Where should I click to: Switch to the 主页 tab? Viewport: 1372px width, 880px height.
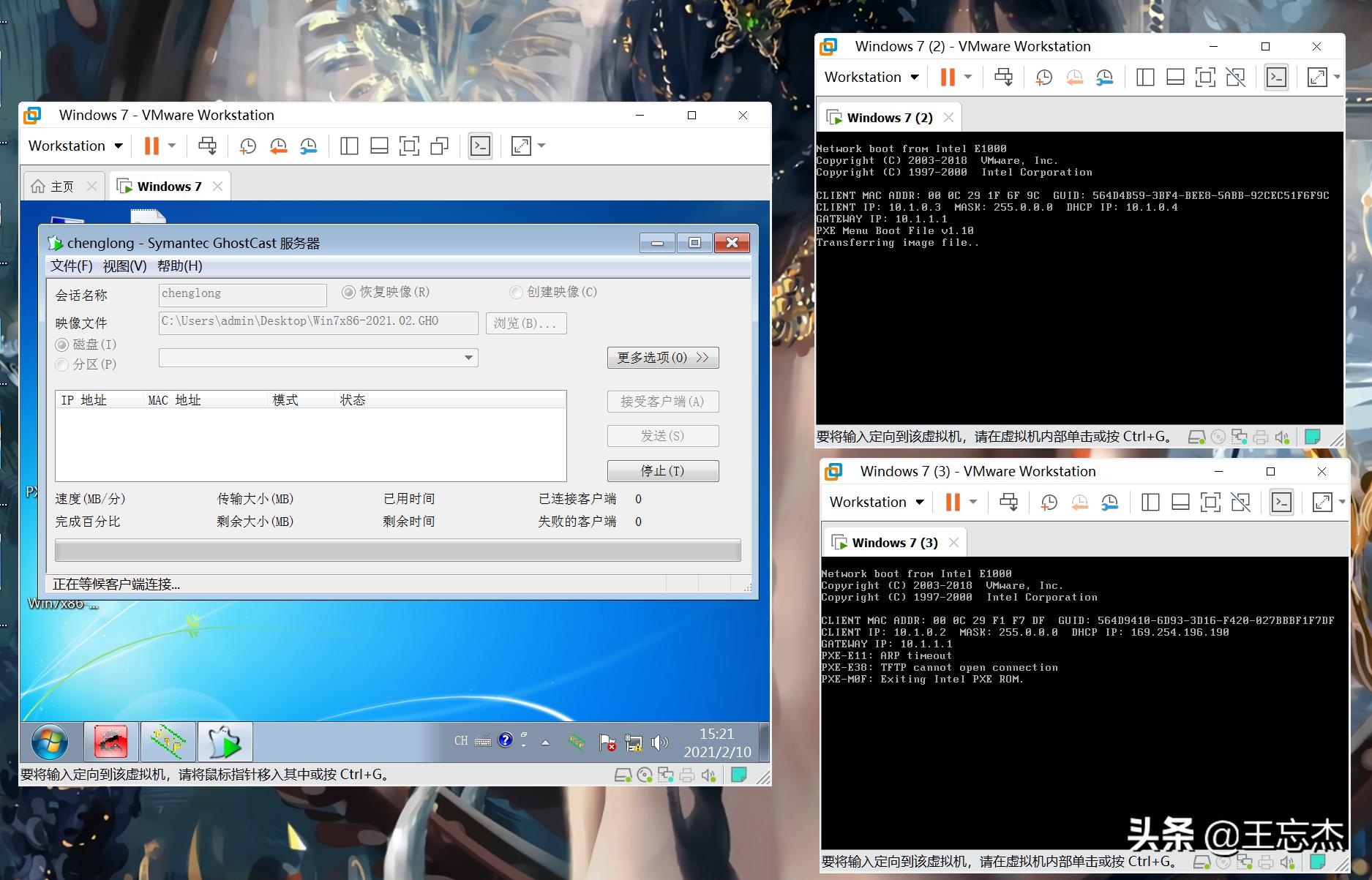point(64,186)
